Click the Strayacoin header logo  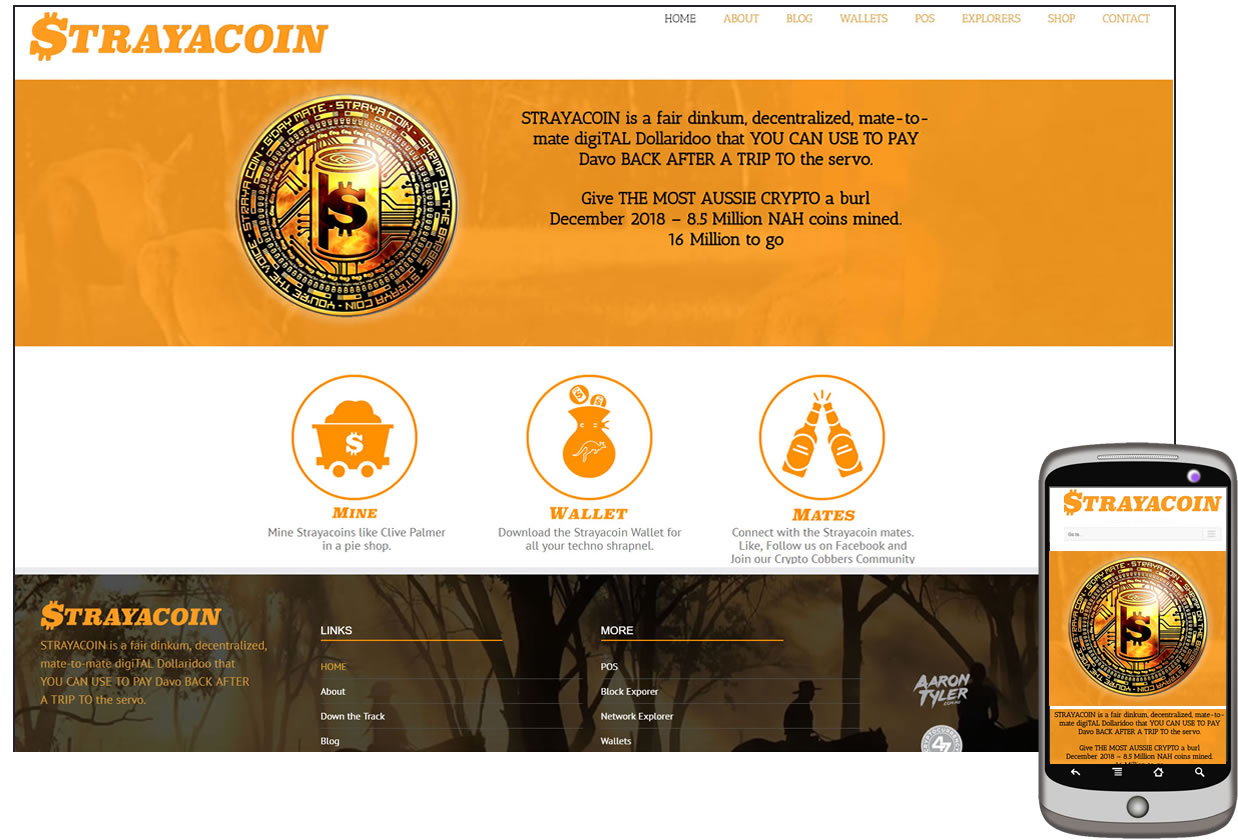coord(179,37)
